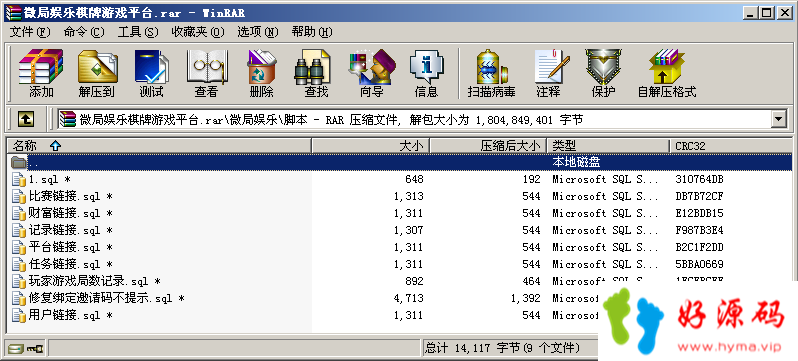
Task: Open the File (文件) menu
Action: (30, 32)
